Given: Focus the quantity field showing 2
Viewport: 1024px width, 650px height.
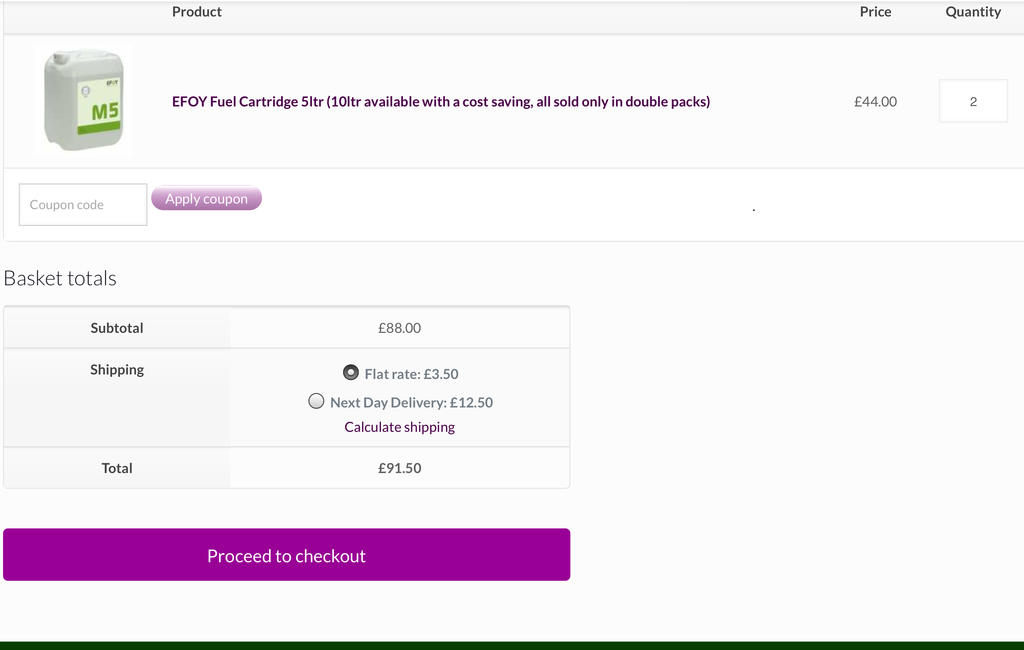Looking at the screenshot, I should pyautogui.click(x=972, y=101).
